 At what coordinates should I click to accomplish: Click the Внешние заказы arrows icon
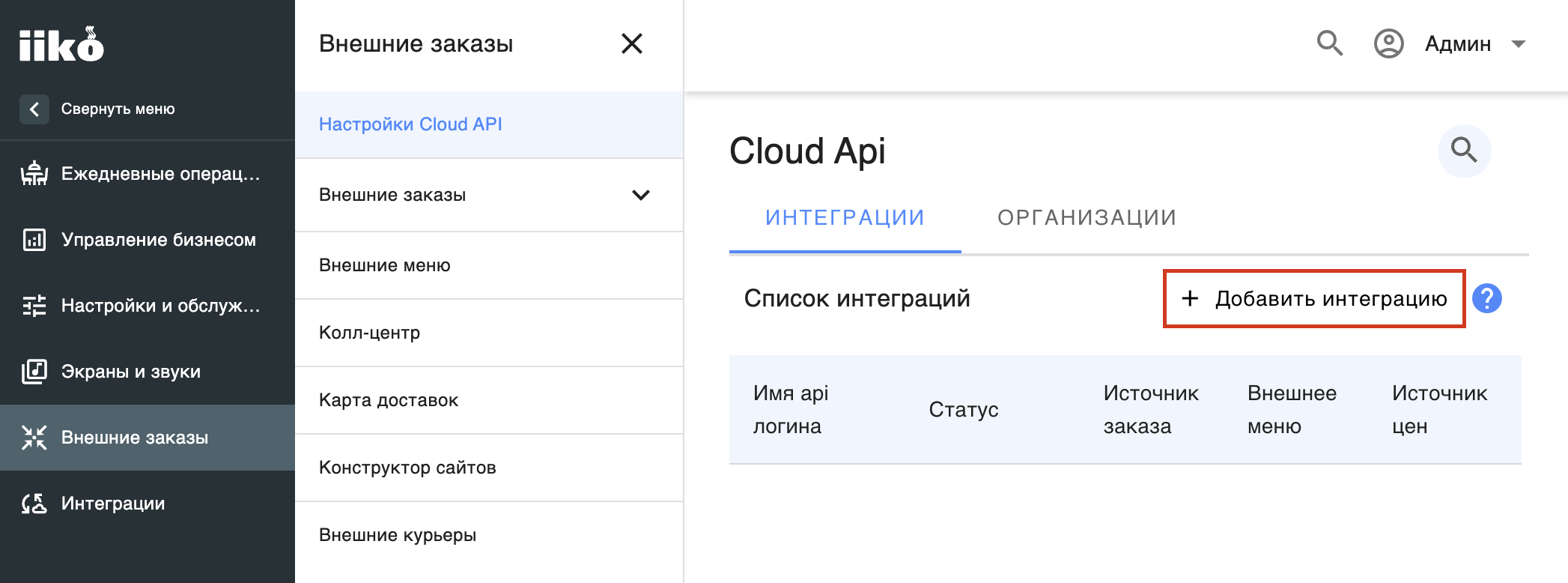point(34,438)
